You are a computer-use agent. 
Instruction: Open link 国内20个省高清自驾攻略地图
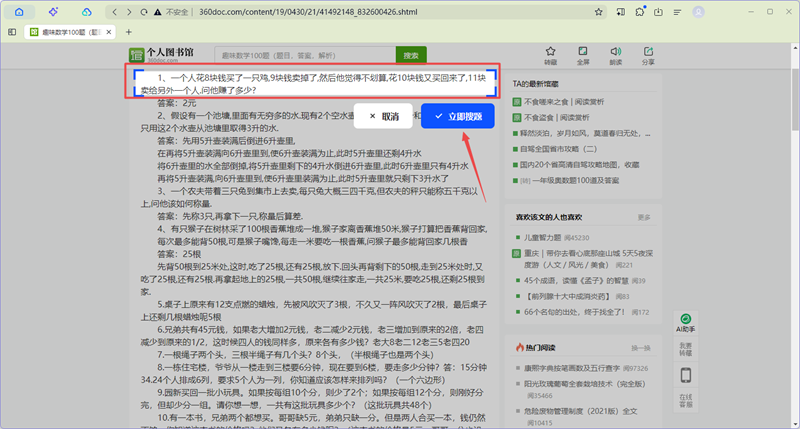click(x=580, y=165)
